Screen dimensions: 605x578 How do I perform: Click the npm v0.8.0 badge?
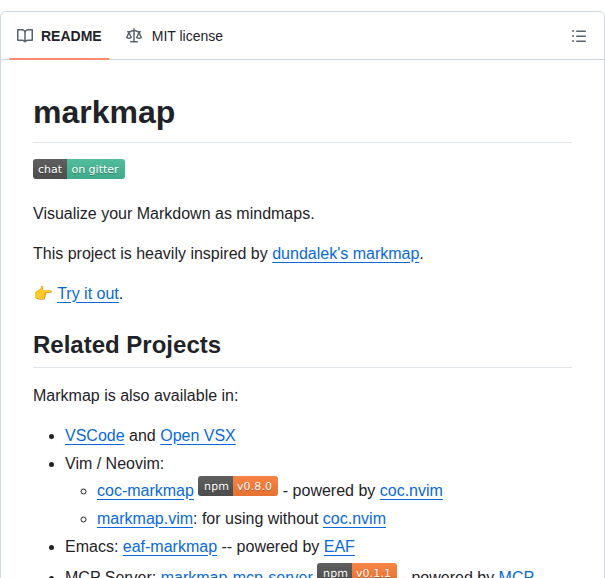(238, 486)
